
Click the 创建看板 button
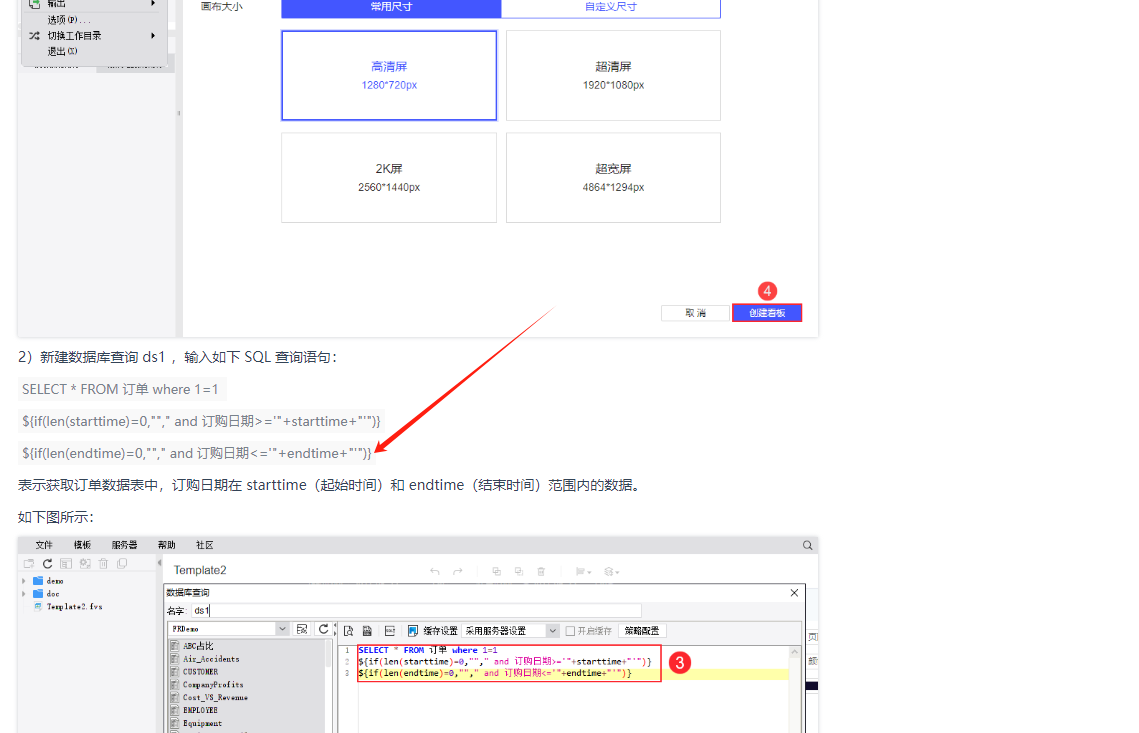(767, 313)
